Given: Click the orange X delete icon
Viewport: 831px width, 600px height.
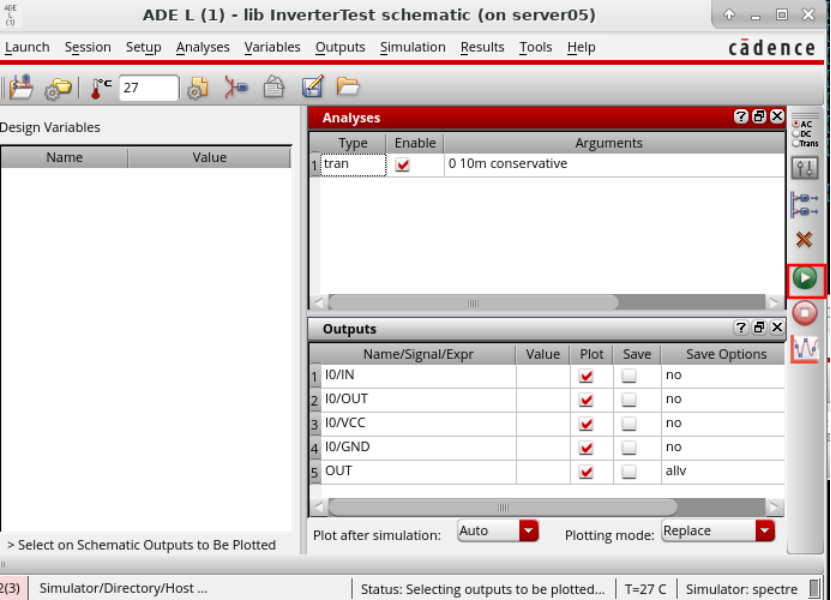Looking at the screenshot, I should point(805,240).
